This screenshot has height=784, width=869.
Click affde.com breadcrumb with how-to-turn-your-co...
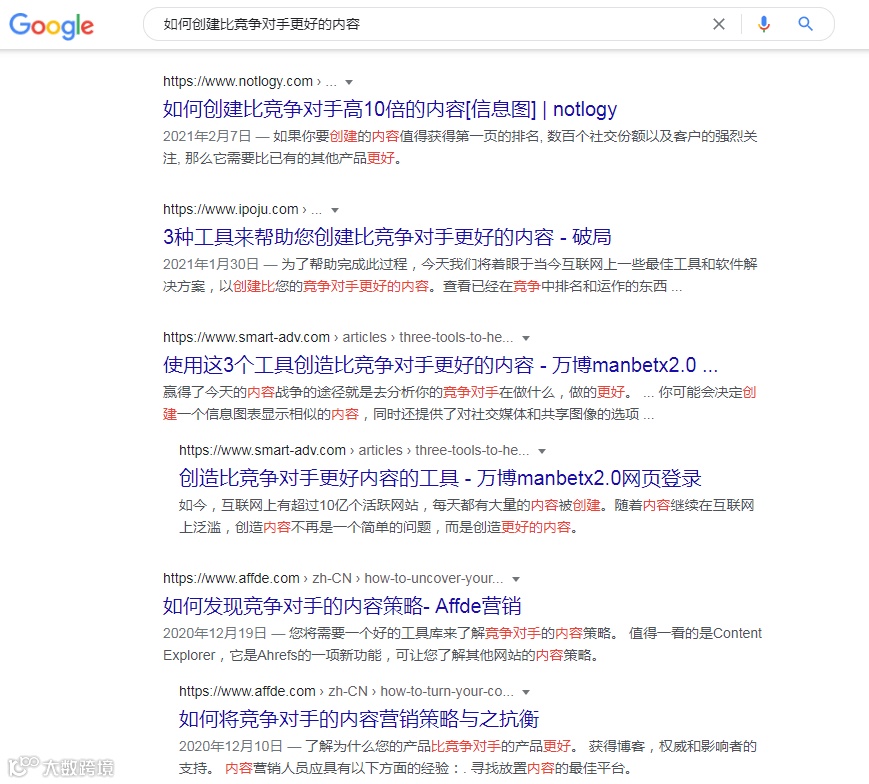pyautogui.click(x=346, y=691)
